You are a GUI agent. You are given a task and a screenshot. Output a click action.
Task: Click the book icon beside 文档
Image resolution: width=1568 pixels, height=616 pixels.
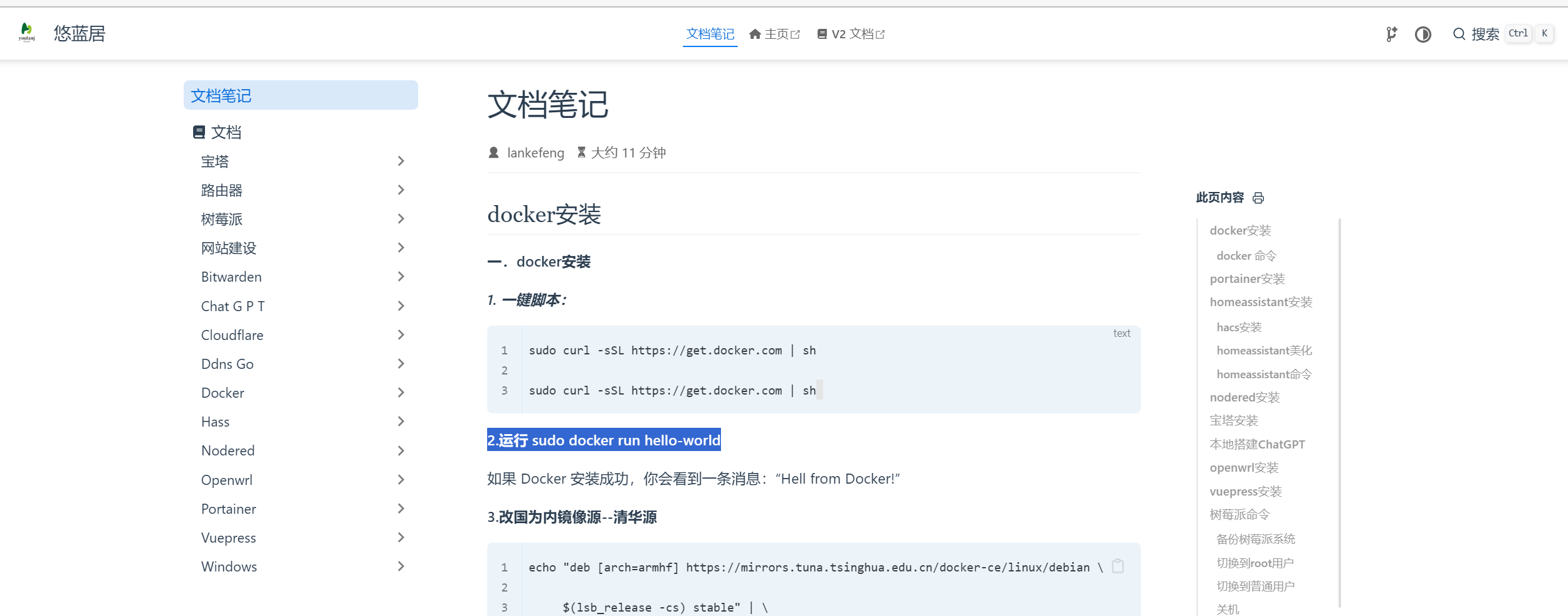coord(199,132)
